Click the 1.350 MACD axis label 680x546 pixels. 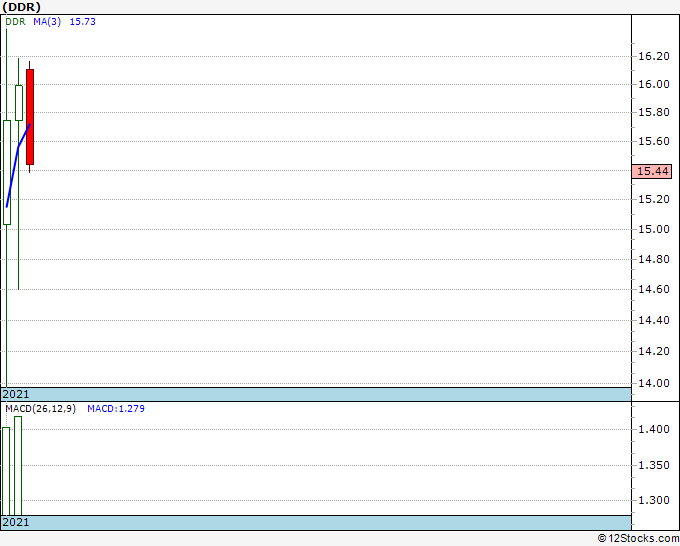654,465
